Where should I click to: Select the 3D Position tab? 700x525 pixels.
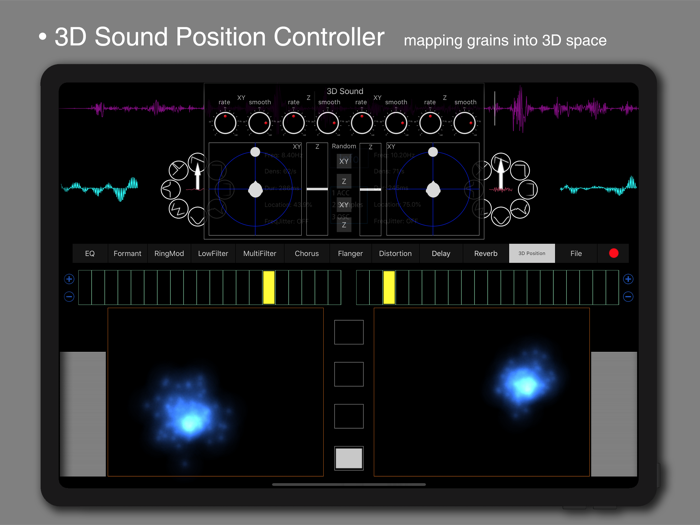tap(532, 253)
